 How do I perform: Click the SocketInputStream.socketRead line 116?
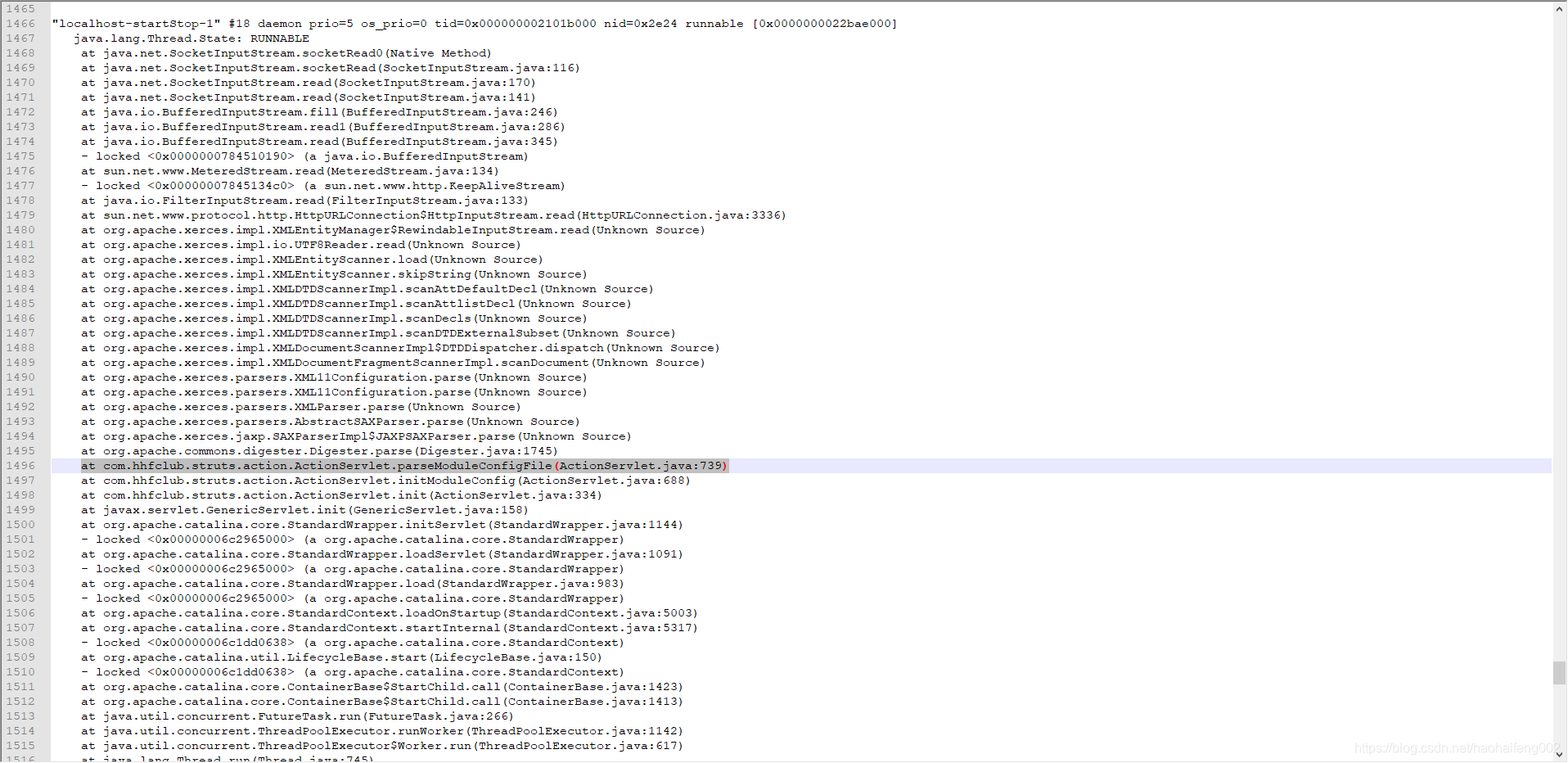(331, 68)
